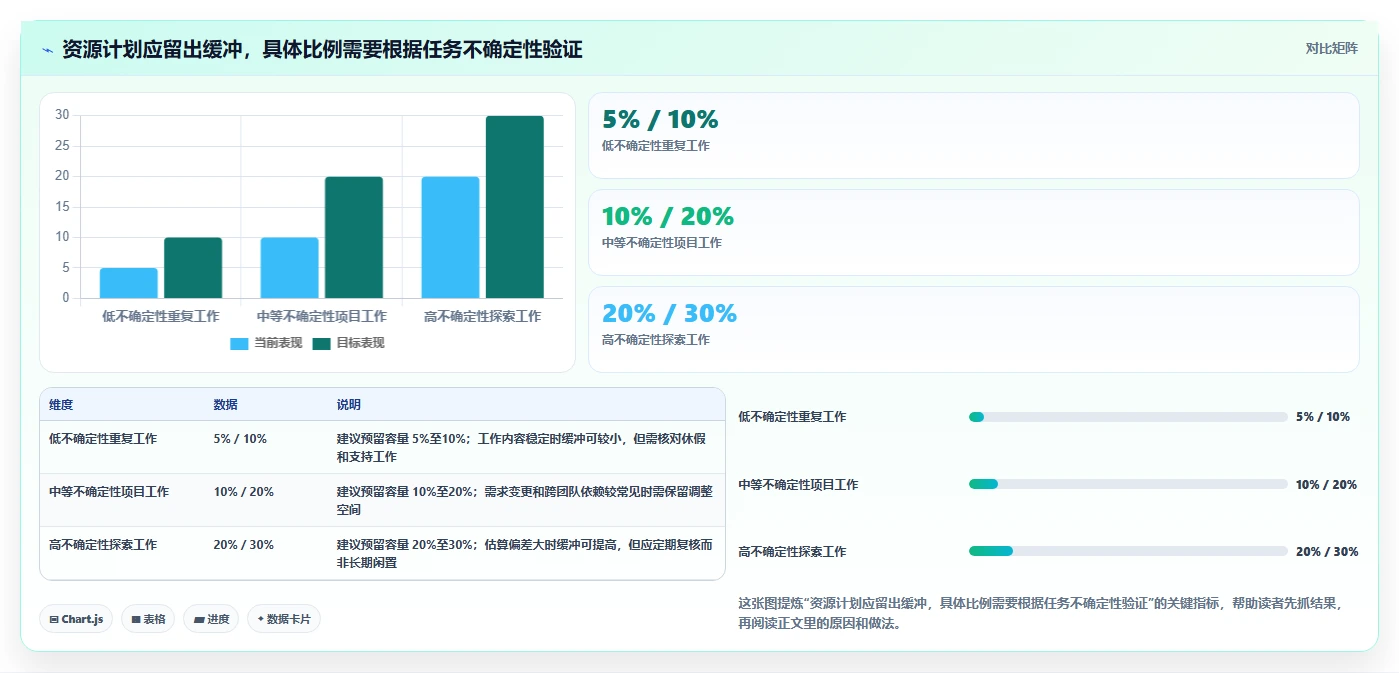
Task: Click the 20% / 30% data card
Action: pos(973,329)
